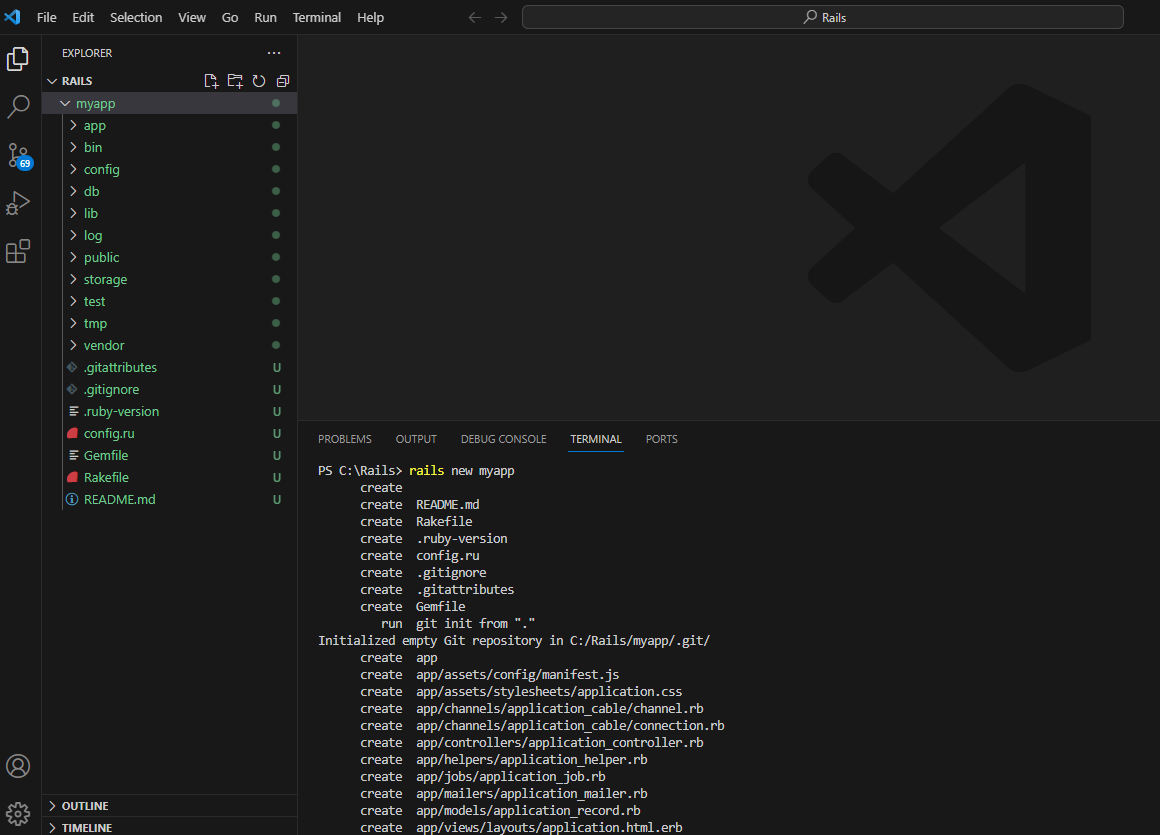
Task: Click the README.md info file icon
Action: [72, 499]
